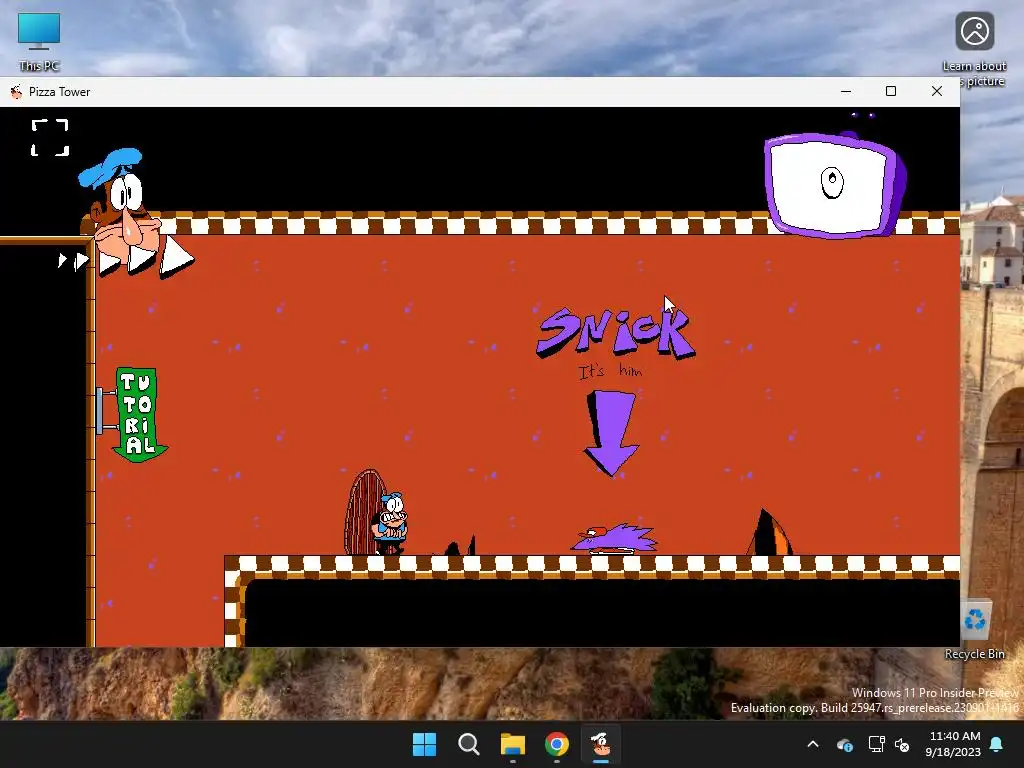Expand the hidden system tray icons chevron
Image resolution: width=1024 pixels, height=768 pixels.
coord(813,744)
